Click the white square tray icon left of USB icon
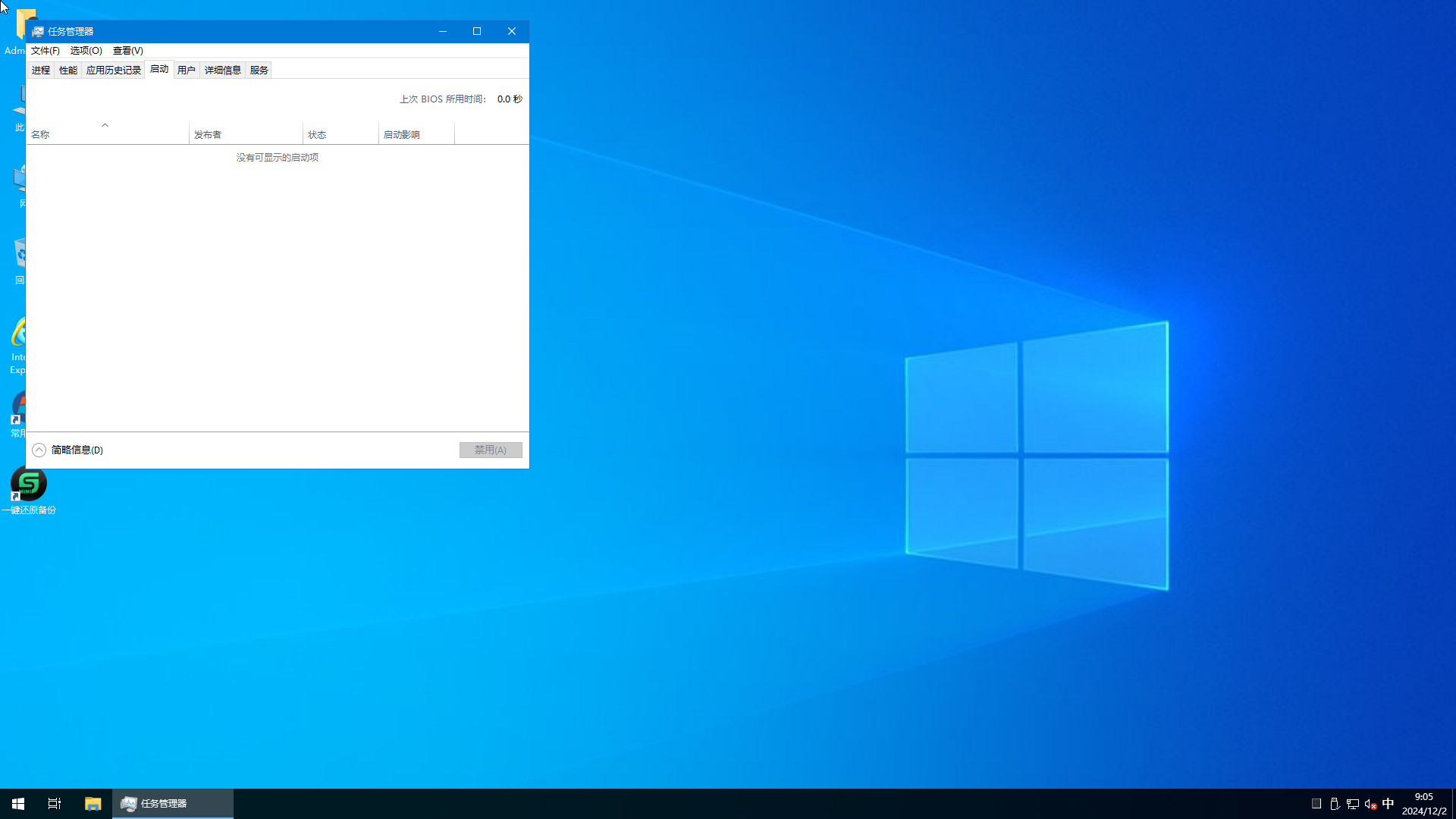Screen dimensions: 1456x819 (x=1316, y=804)
